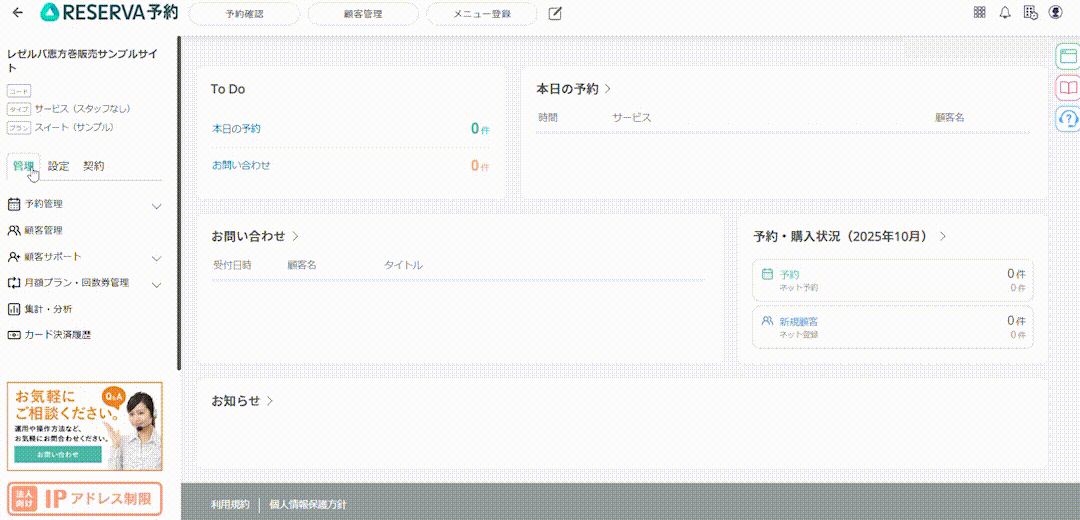Open the pink book manual icon
The image size is (1080, 520).
click(1068, 88)
